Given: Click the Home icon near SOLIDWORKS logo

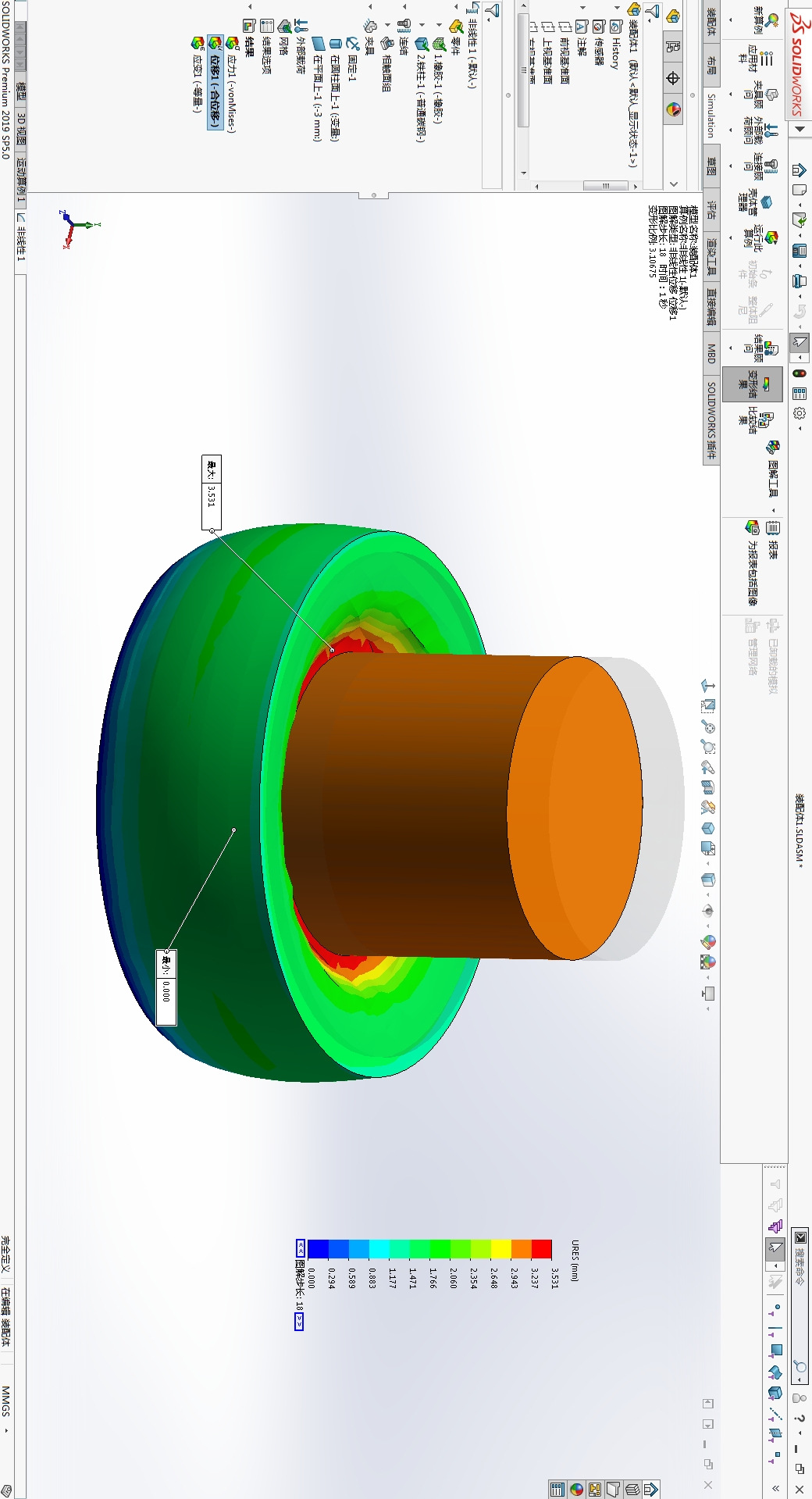Looking at the screenshot, I should 800,170.
